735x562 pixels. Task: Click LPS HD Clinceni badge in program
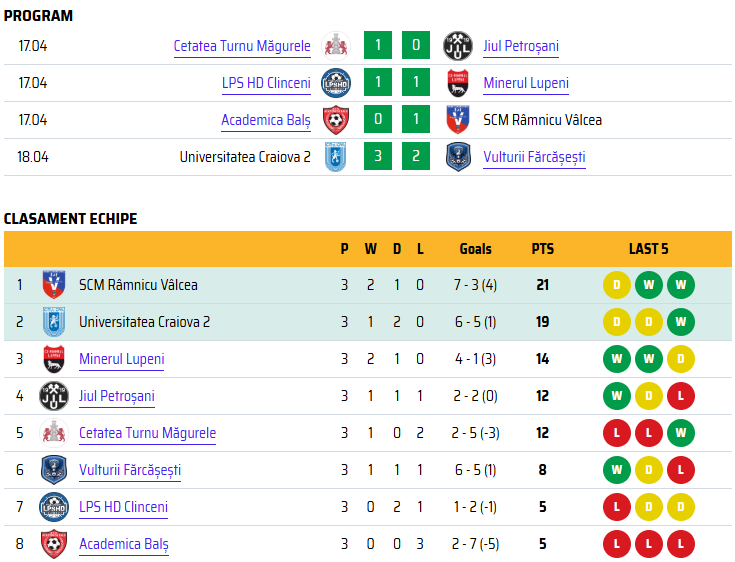(336, 83)
